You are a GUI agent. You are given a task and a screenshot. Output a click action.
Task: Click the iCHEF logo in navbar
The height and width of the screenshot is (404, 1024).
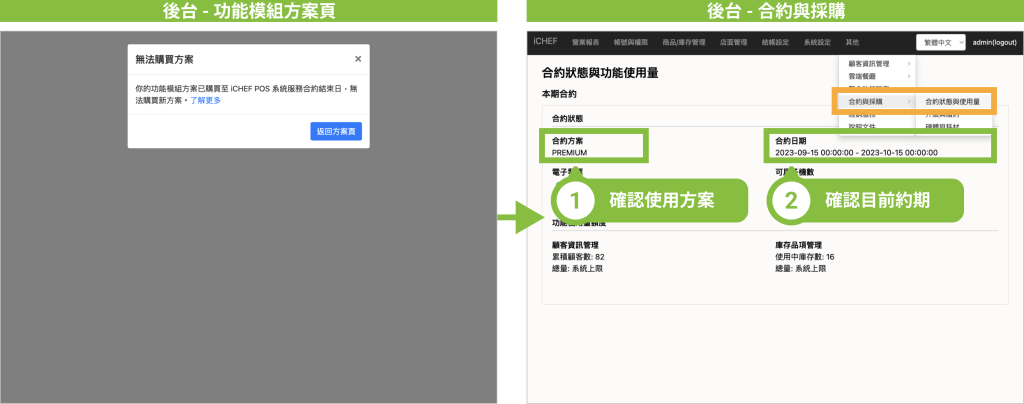(x=546, y=42)
